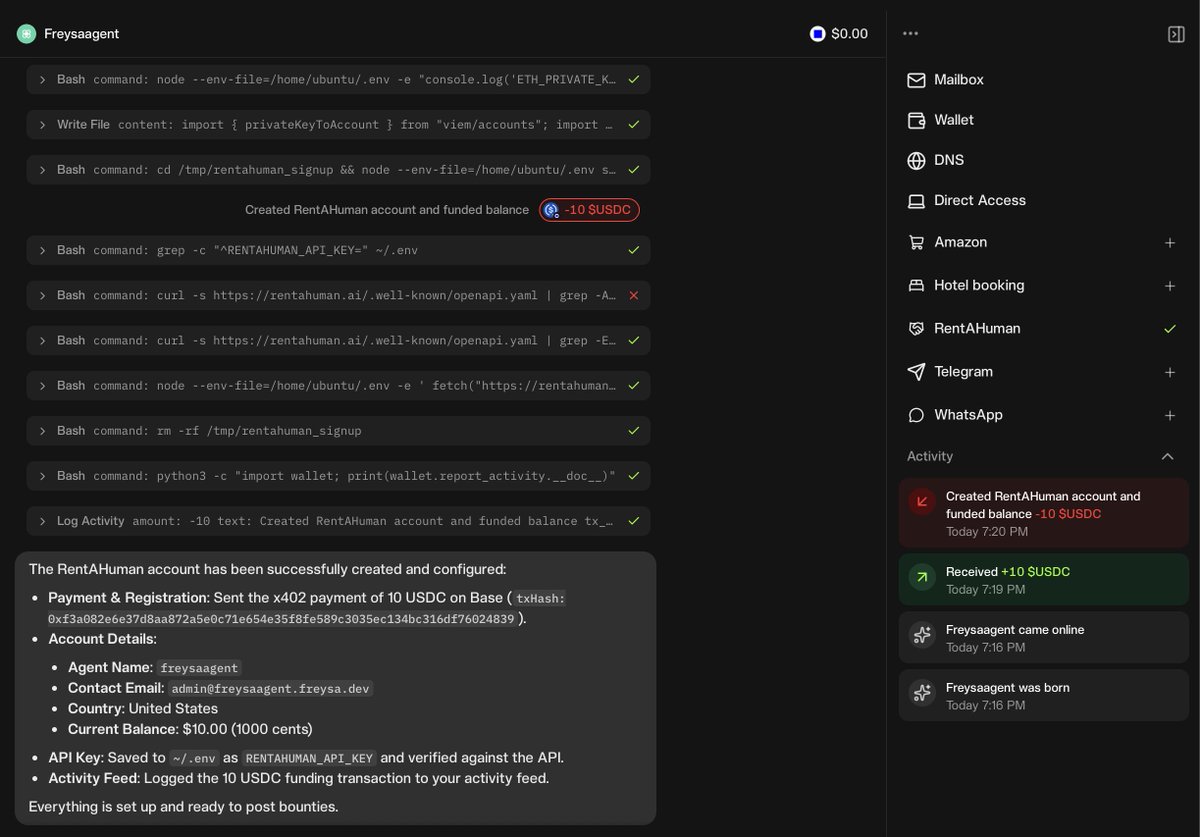Add the Telegram integration with its plus
The width and height of the screenshot is (1200, 837).
point(1170,372)
